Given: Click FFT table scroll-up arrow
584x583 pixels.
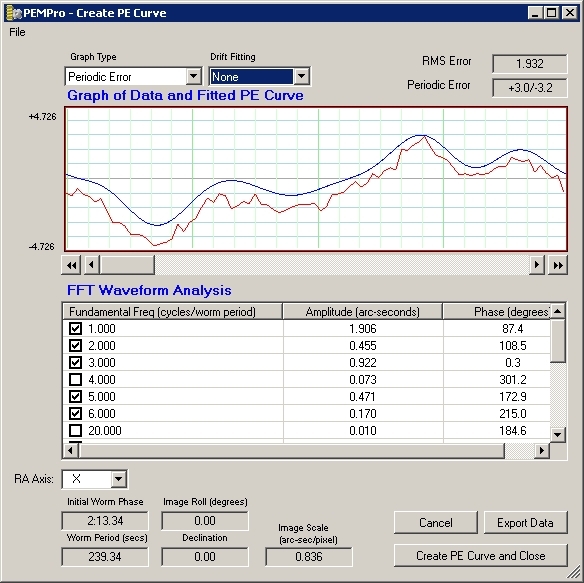Looking at the screenshot, I should pos(558,311).
